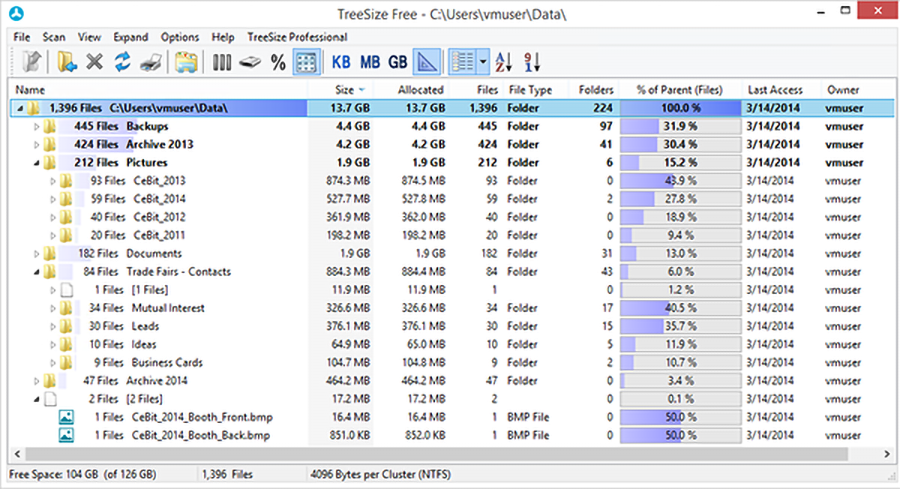Click the CeBit_2014_Booth_Back.bmp image icon

[x=66, y=436]
